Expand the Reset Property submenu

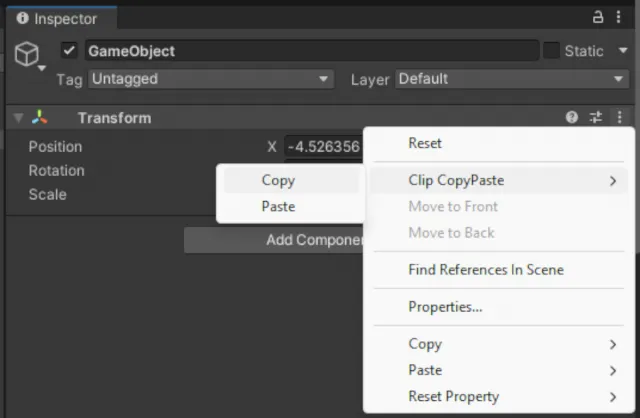click(499, 396)
